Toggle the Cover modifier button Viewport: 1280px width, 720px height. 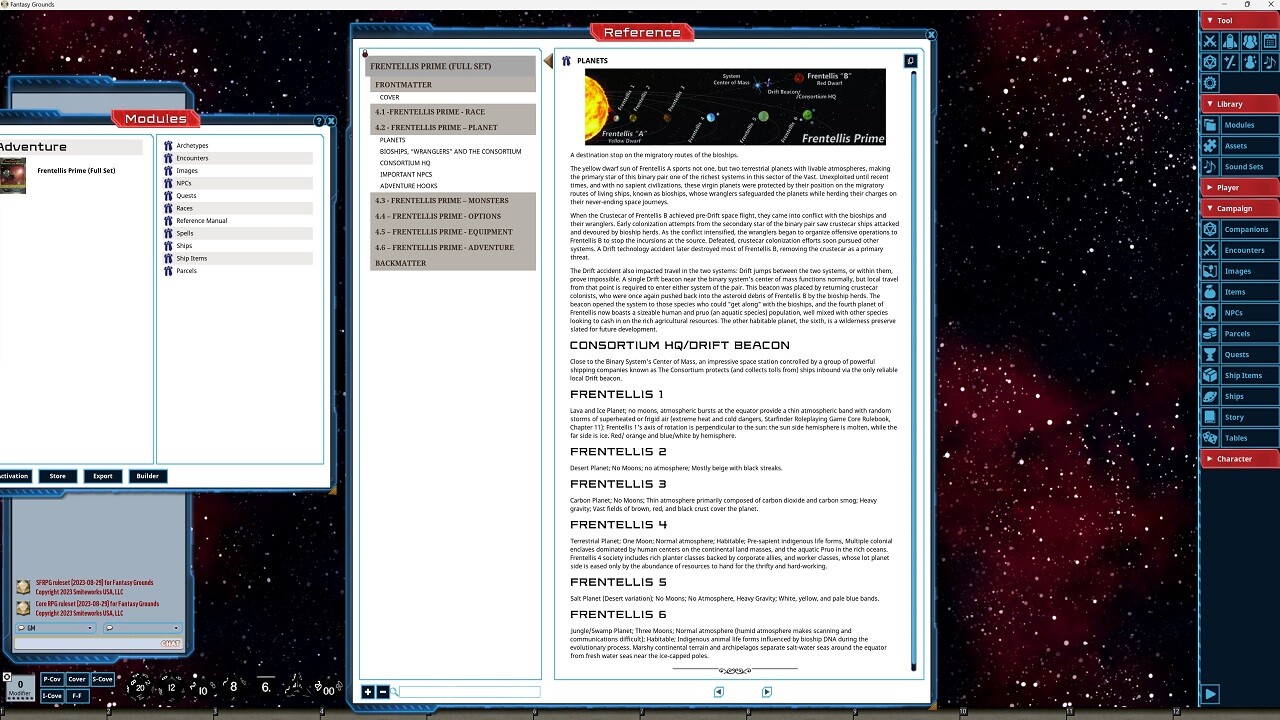77,679
